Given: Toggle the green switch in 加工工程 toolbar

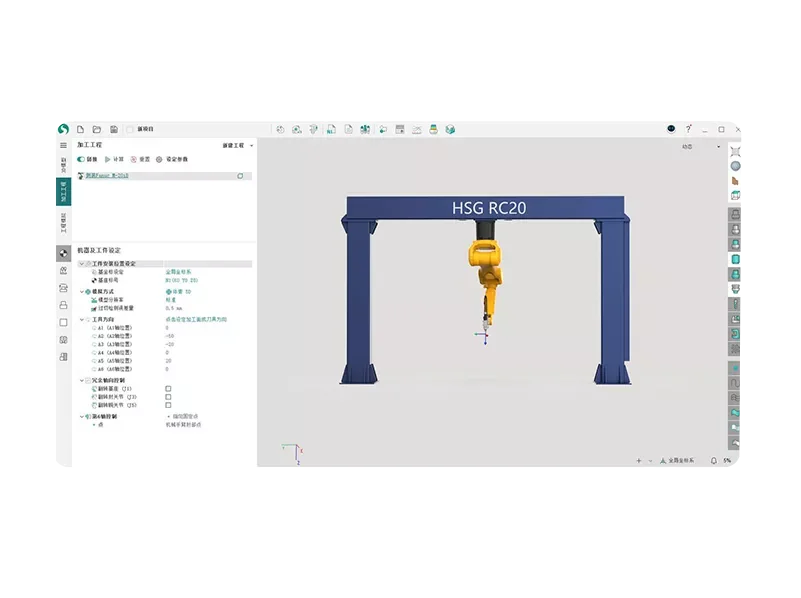Looking at the screenshot, I should (x=81, y=159).
